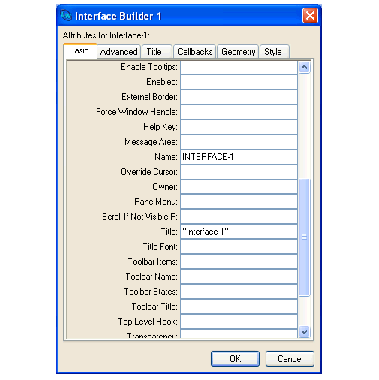Select the External Border field
379x380 pixels.
(x=239, y=97)
